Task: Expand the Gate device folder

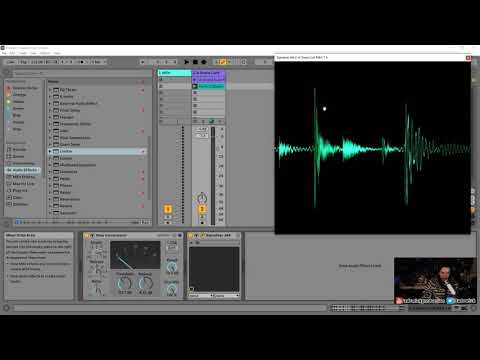Action: [50, 131]
